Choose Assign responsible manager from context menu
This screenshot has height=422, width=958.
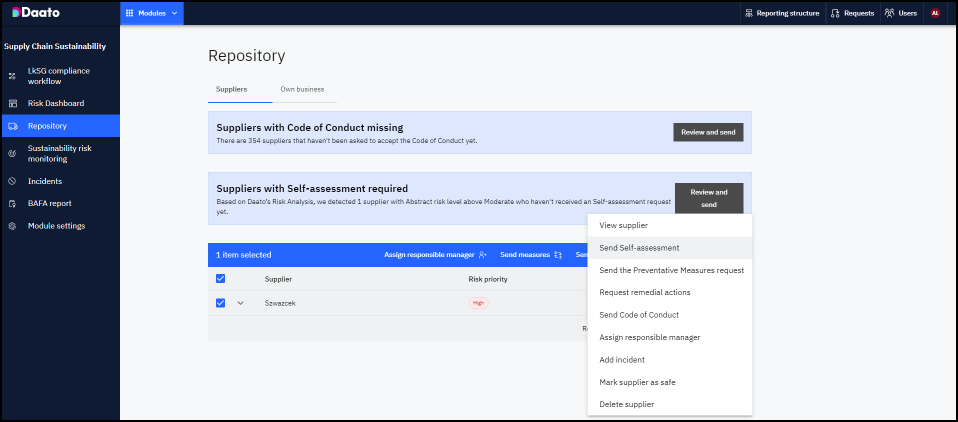point(670,337)
